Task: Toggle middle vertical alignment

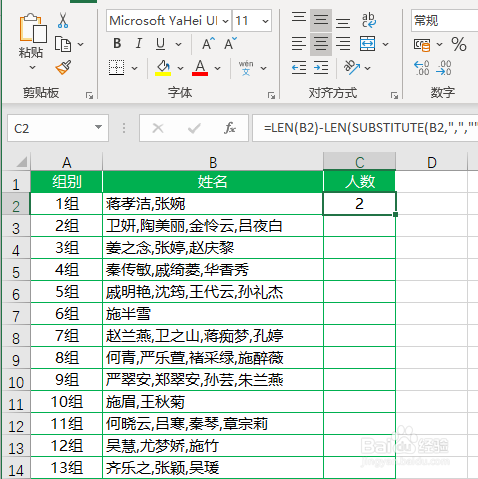Action: click(x=321, y=21)
